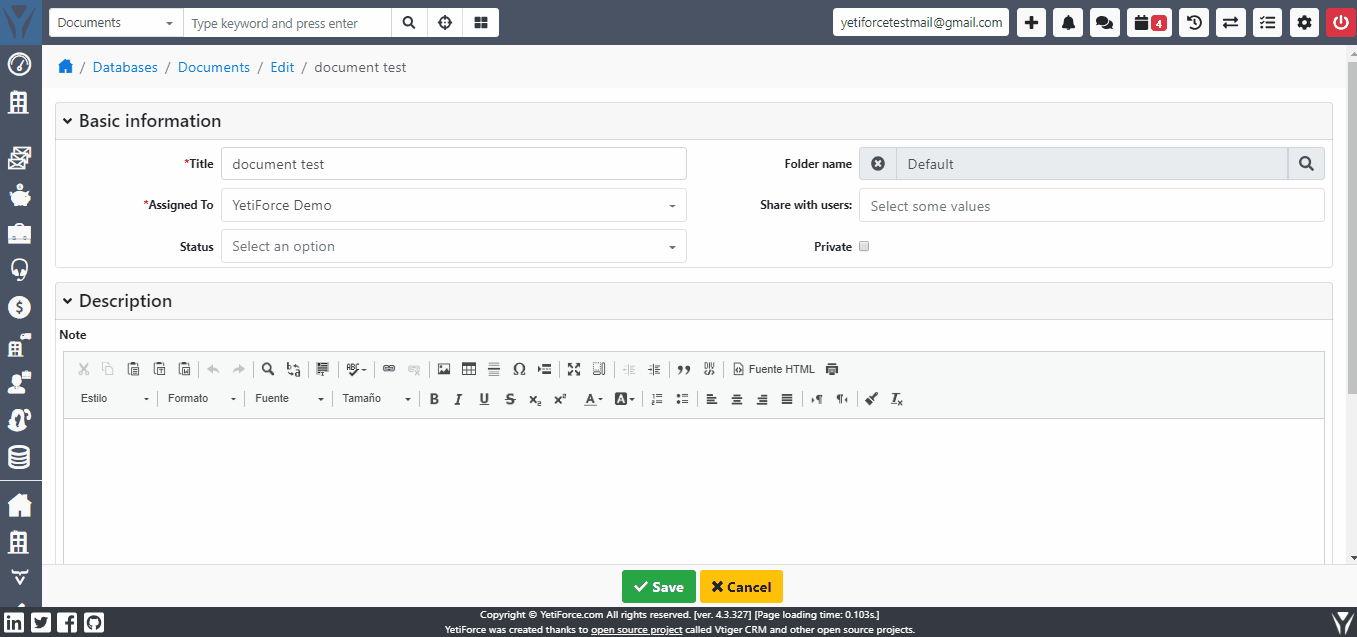This screenshot has height=637, width=1357.
Task: Open the open source project link
Action: click(637, 630)
